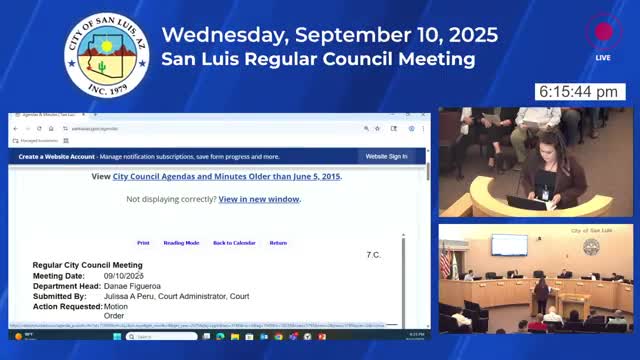
Task: Click the 6:15:44 pm timestamp
Action: click(x=580, y=92)
